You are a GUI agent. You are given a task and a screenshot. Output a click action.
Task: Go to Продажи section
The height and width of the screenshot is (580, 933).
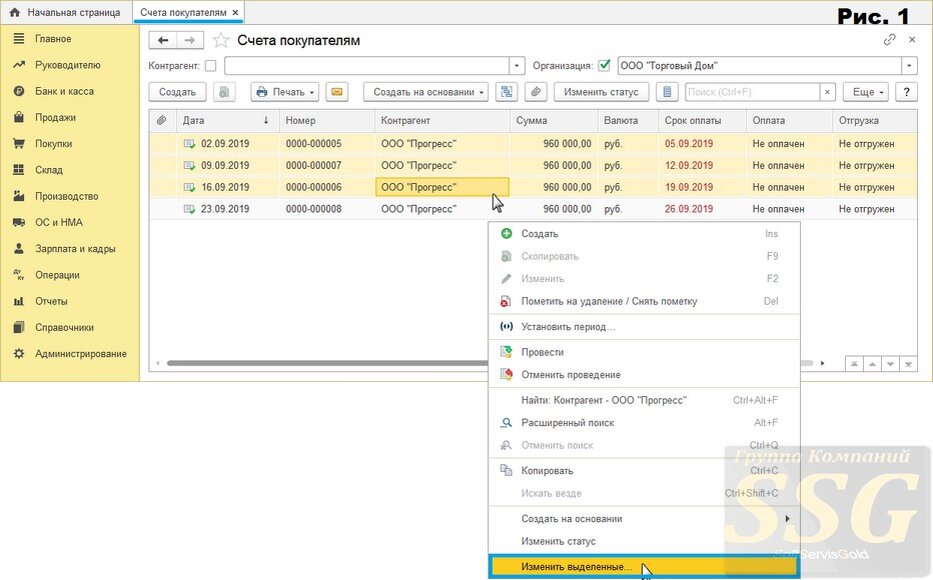(x=55, y=117)
